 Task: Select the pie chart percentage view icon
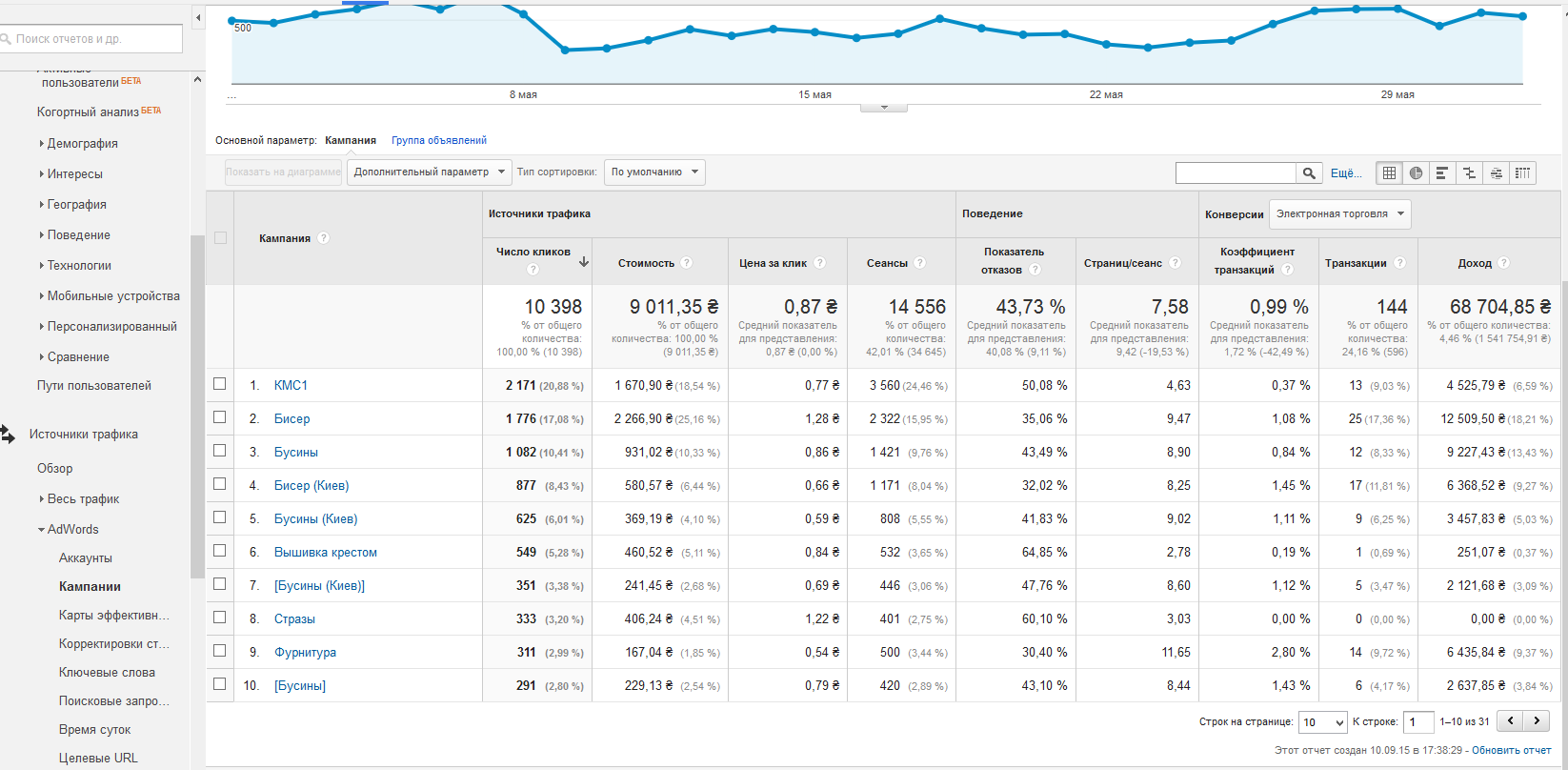click(x=1416, y=172)
